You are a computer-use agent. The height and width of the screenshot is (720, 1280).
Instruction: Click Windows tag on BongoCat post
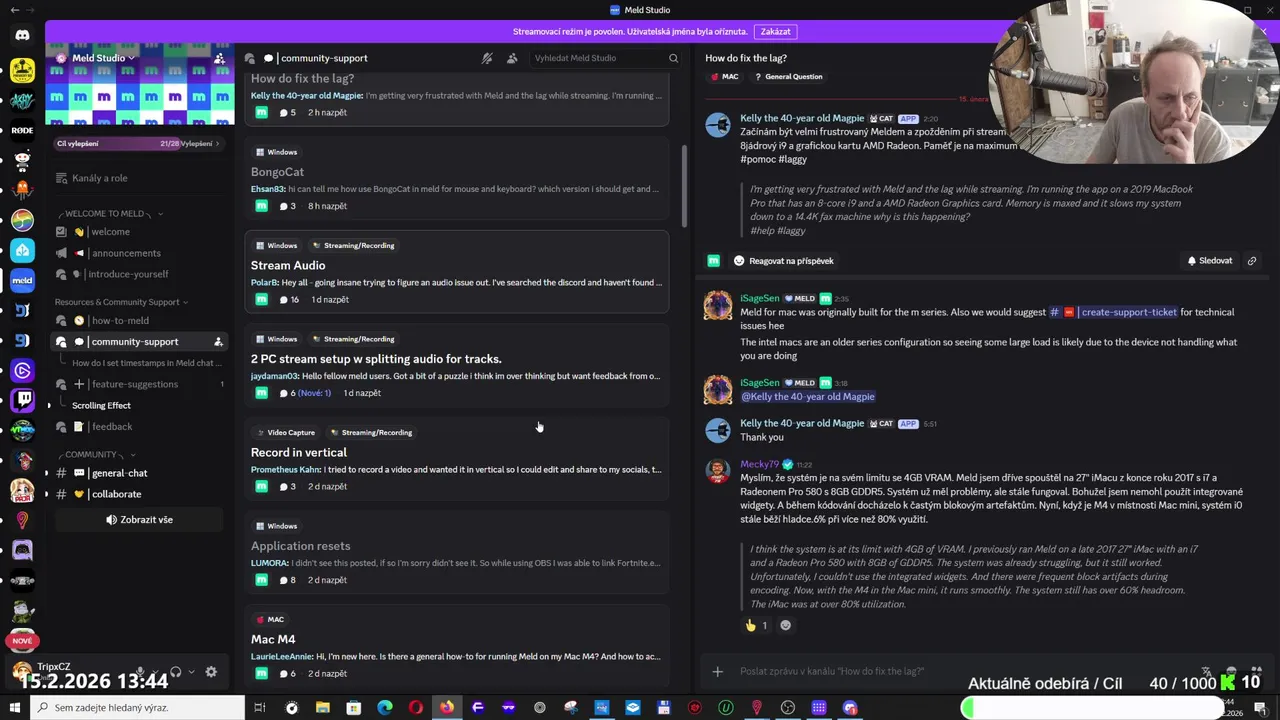277,152
